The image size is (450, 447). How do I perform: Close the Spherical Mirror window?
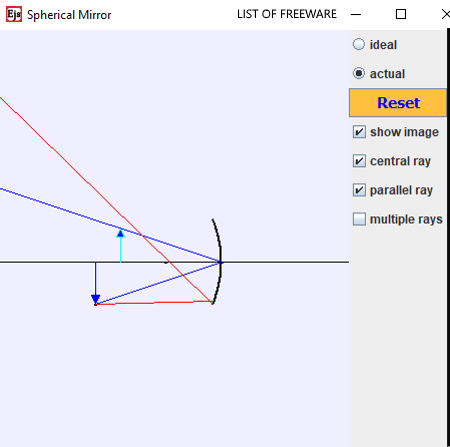[x=445, y=14]
